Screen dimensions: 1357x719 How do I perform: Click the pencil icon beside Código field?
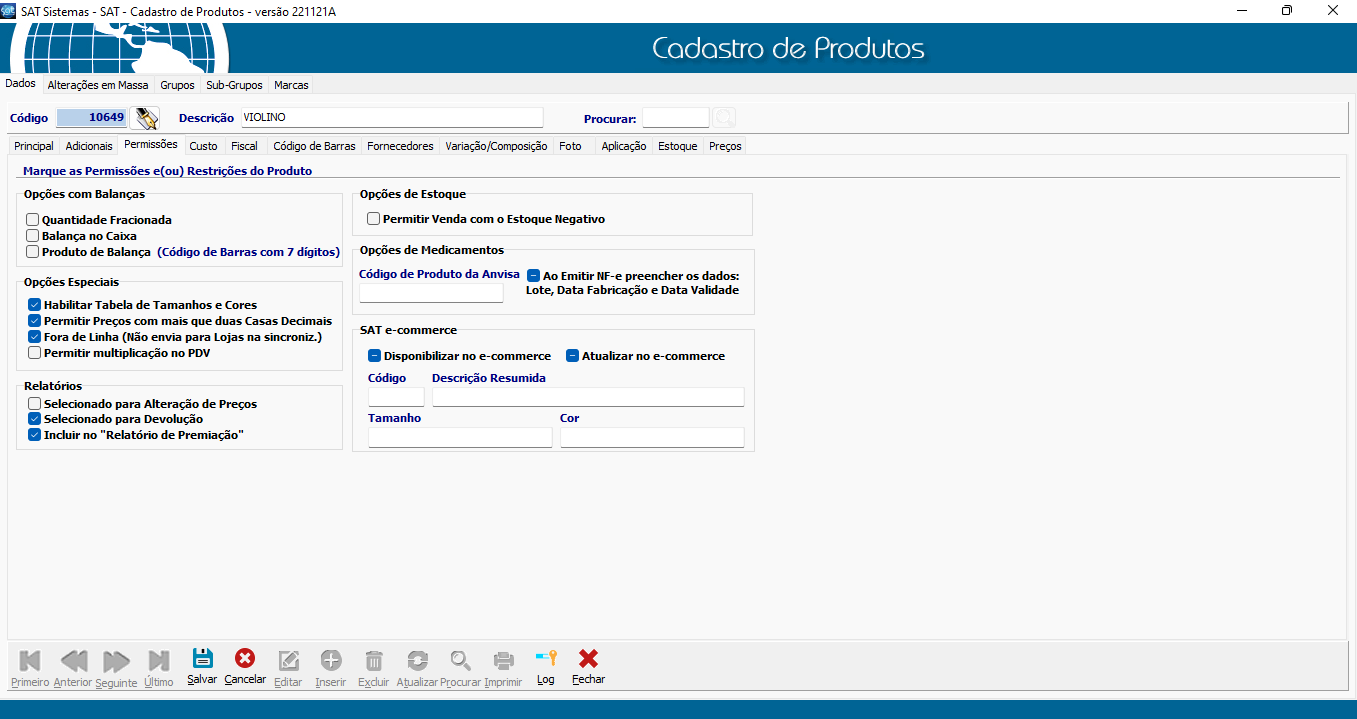point(146,118)
